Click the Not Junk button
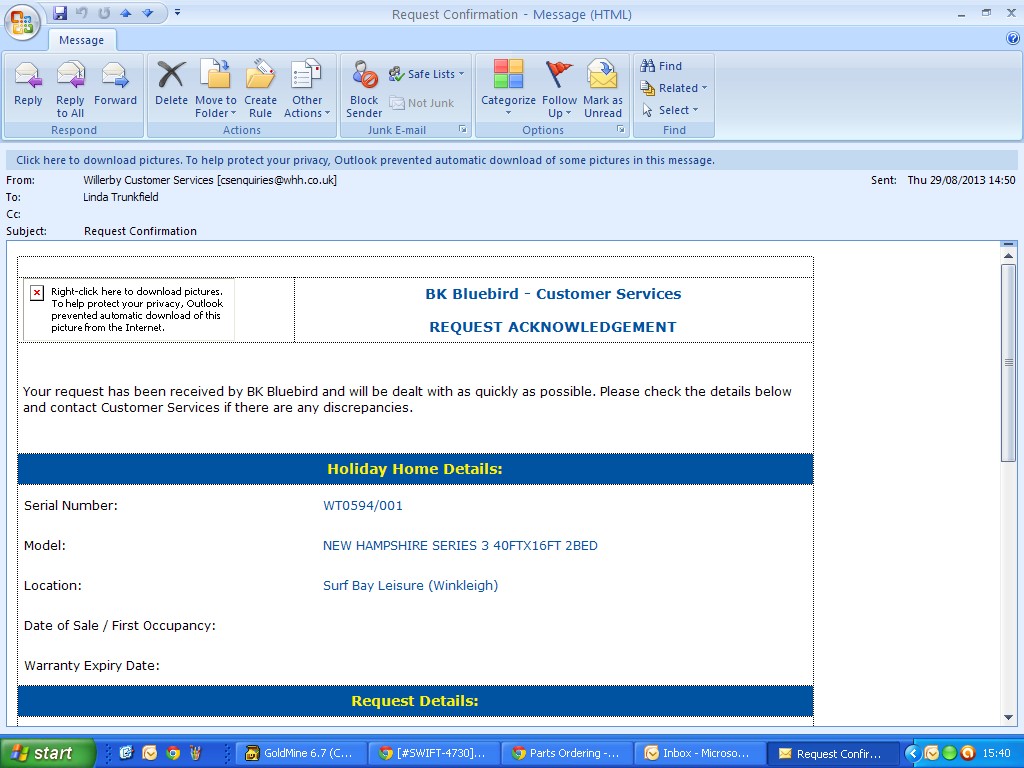 point(422,103)
